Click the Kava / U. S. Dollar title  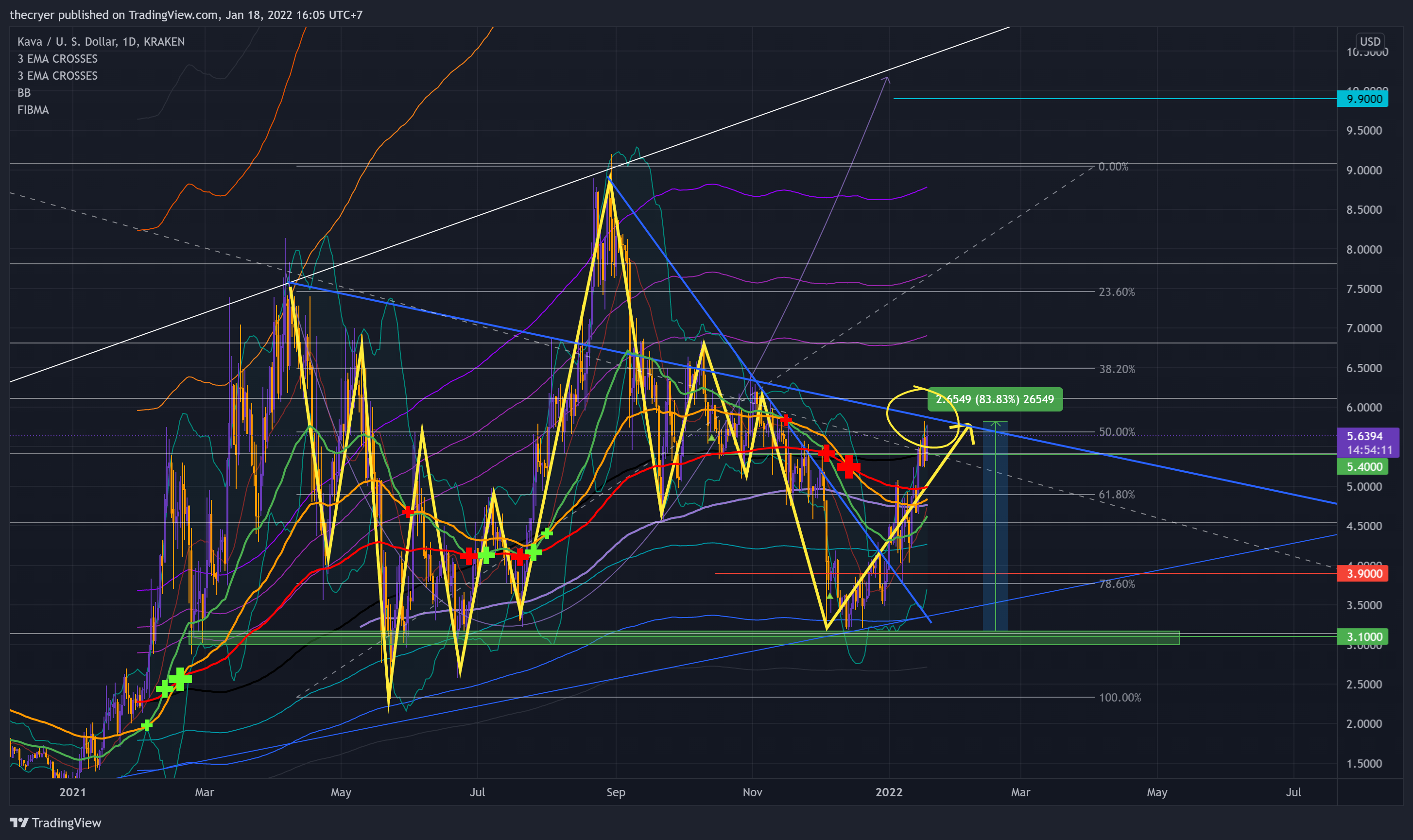101,41
